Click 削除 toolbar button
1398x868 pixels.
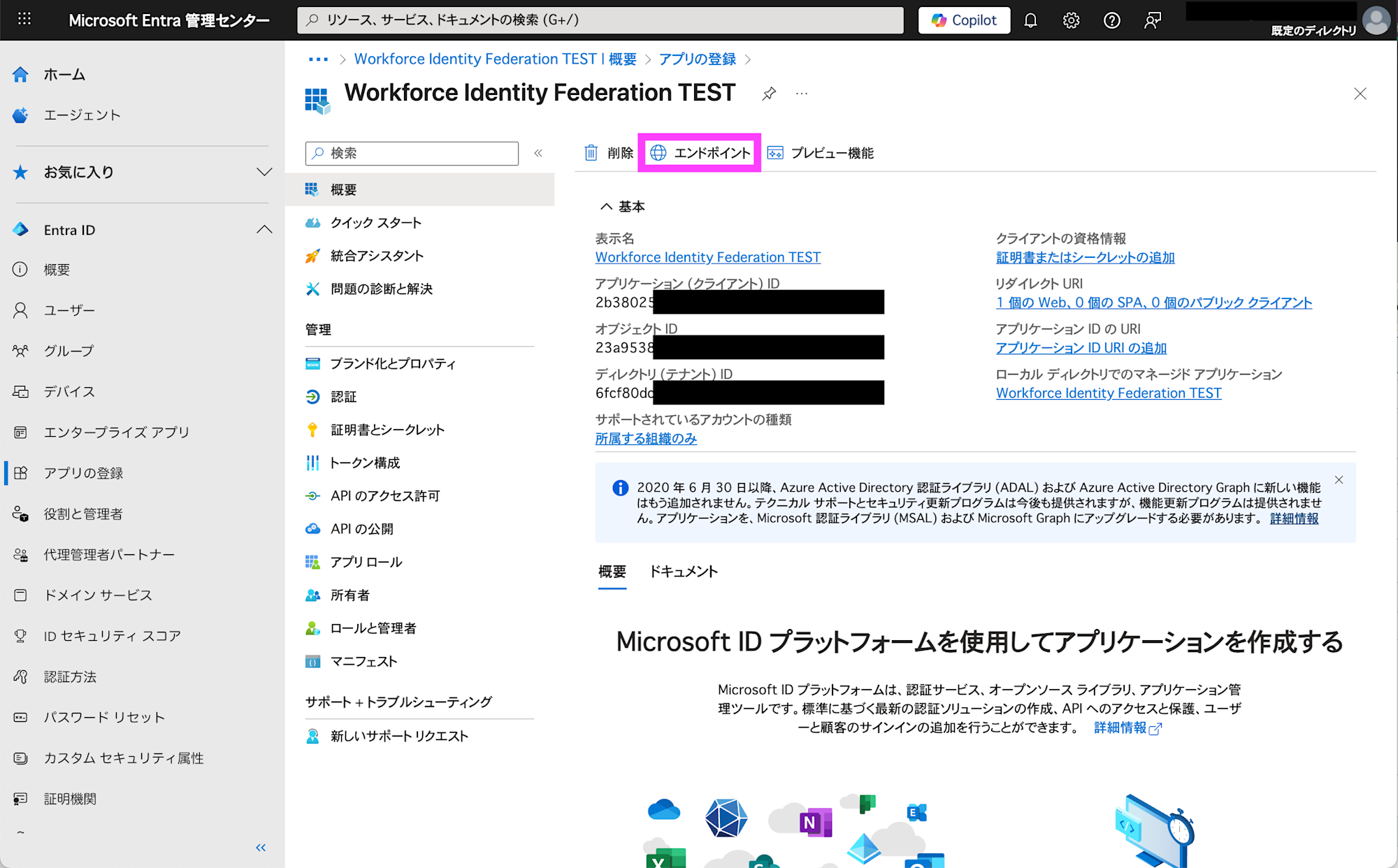tap(608, 153)
